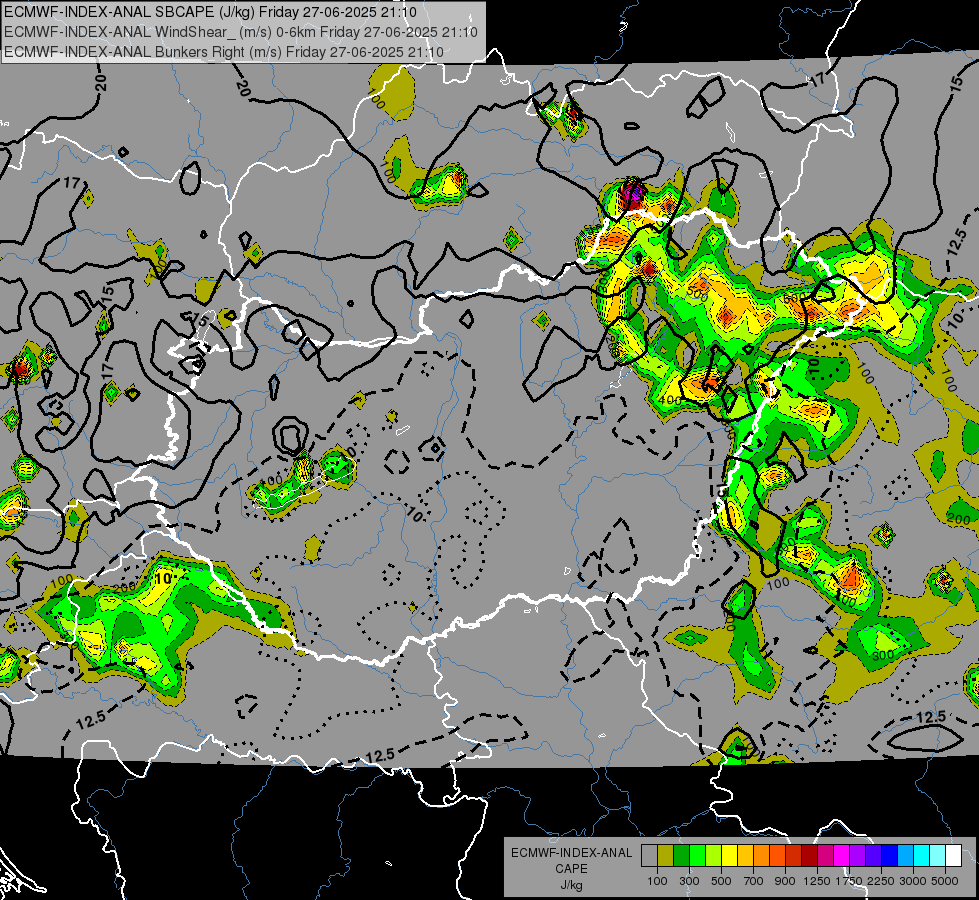Select the orange swatch after 700
This screenshot has width=979, height=900.
point(761,856)
